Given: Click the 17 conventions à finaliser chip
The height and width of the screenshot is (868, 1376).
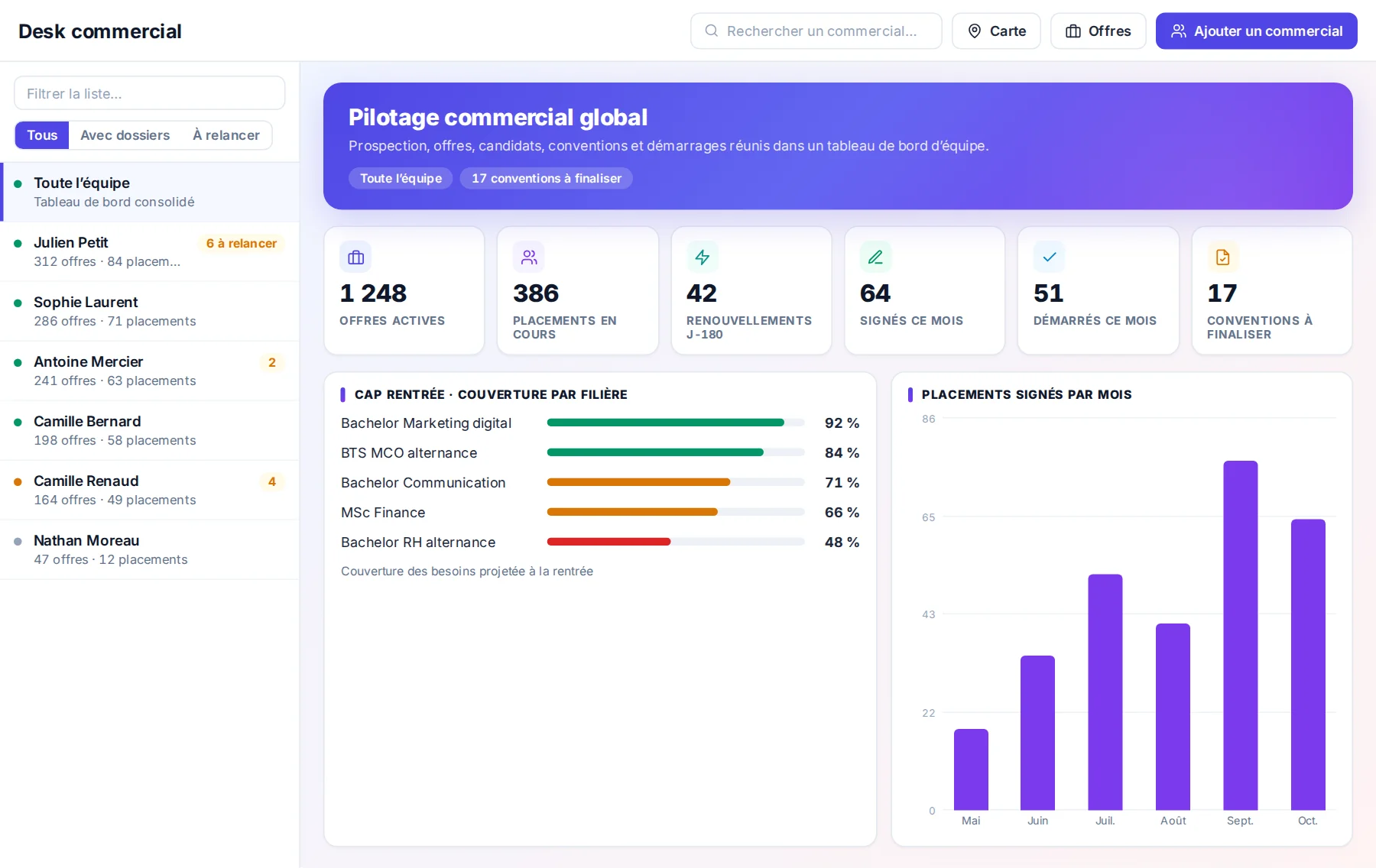Looking at the screenshot, I should (547, 178).
